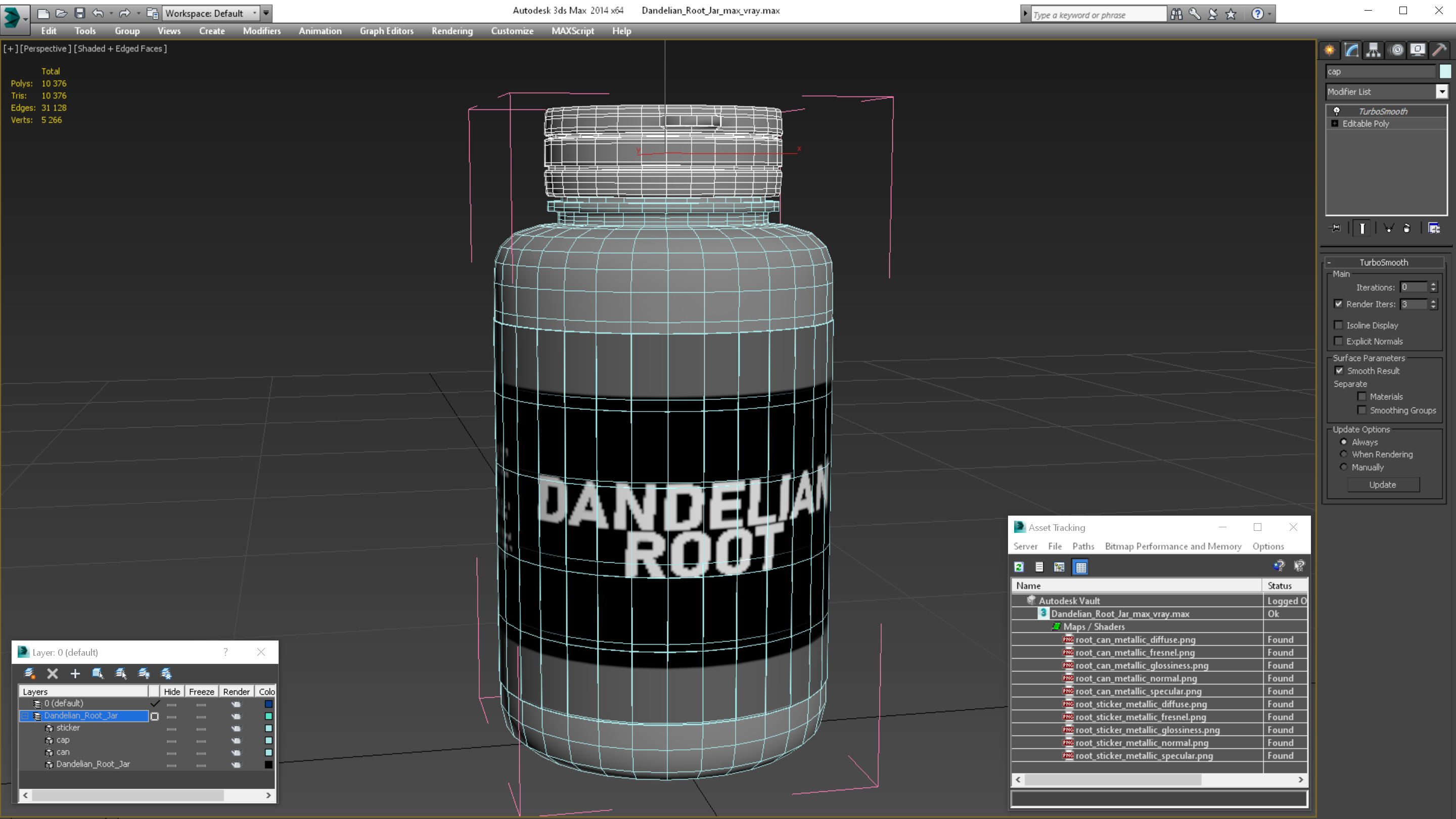Collapse the TurboSmooth rollout

tap(1329, 262)
